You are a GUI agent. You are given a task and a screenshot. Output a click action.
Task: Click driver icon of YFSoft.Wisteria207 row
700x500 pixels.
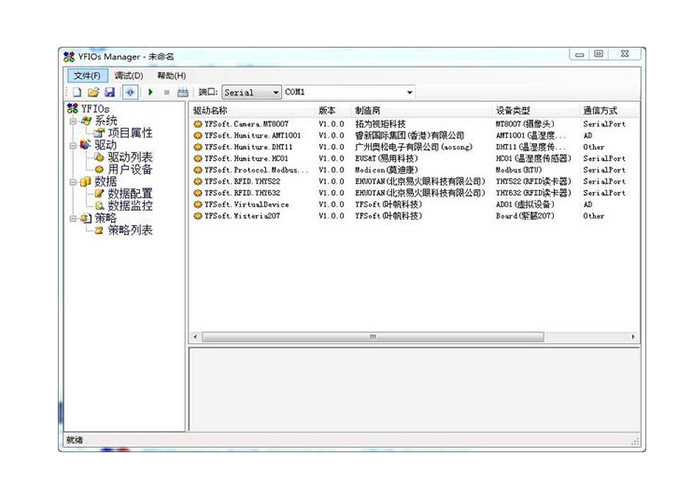(198, 216)
